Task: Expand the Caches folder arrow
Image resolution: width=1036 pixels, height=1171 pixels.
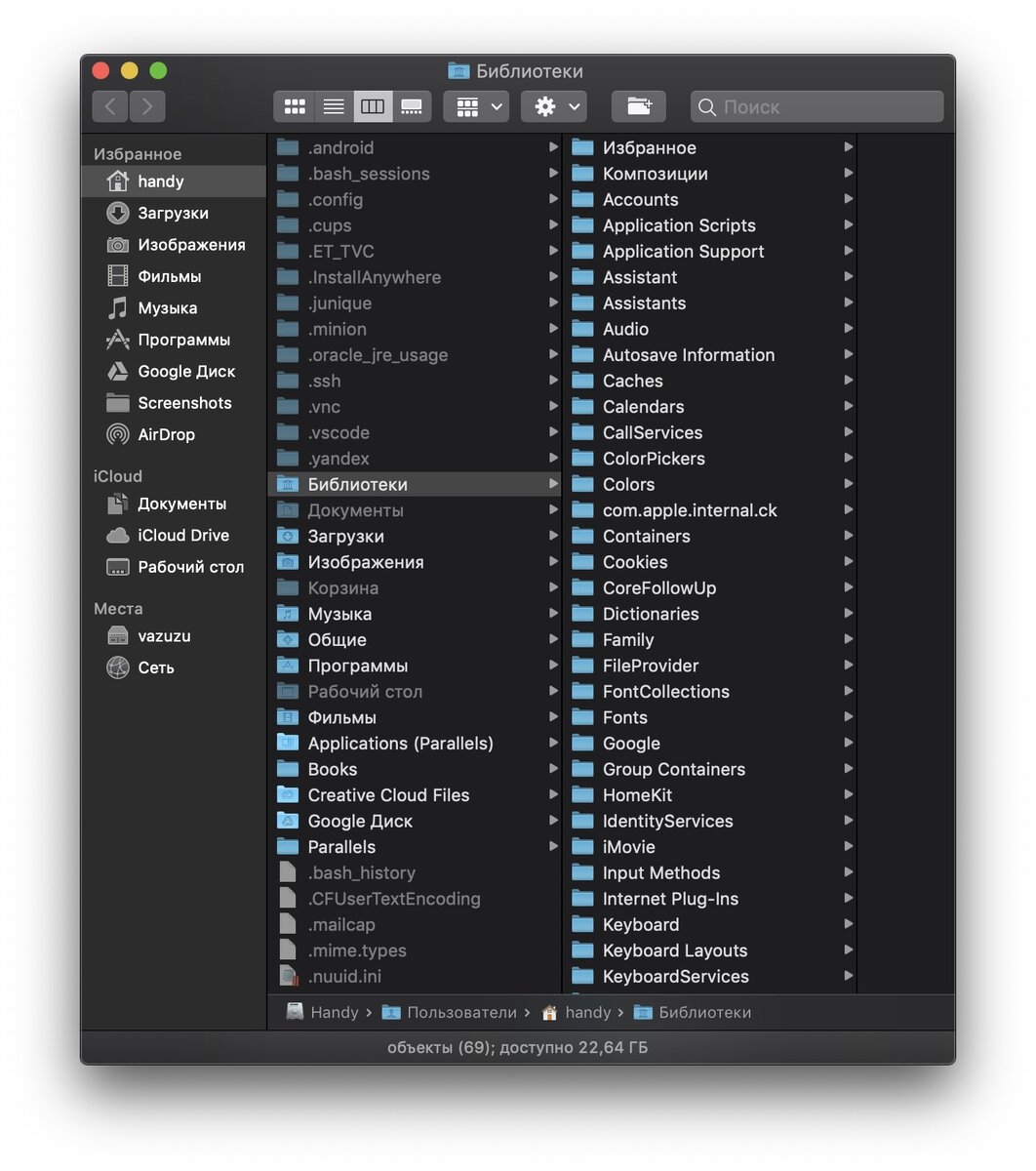Action: [848, 381]
